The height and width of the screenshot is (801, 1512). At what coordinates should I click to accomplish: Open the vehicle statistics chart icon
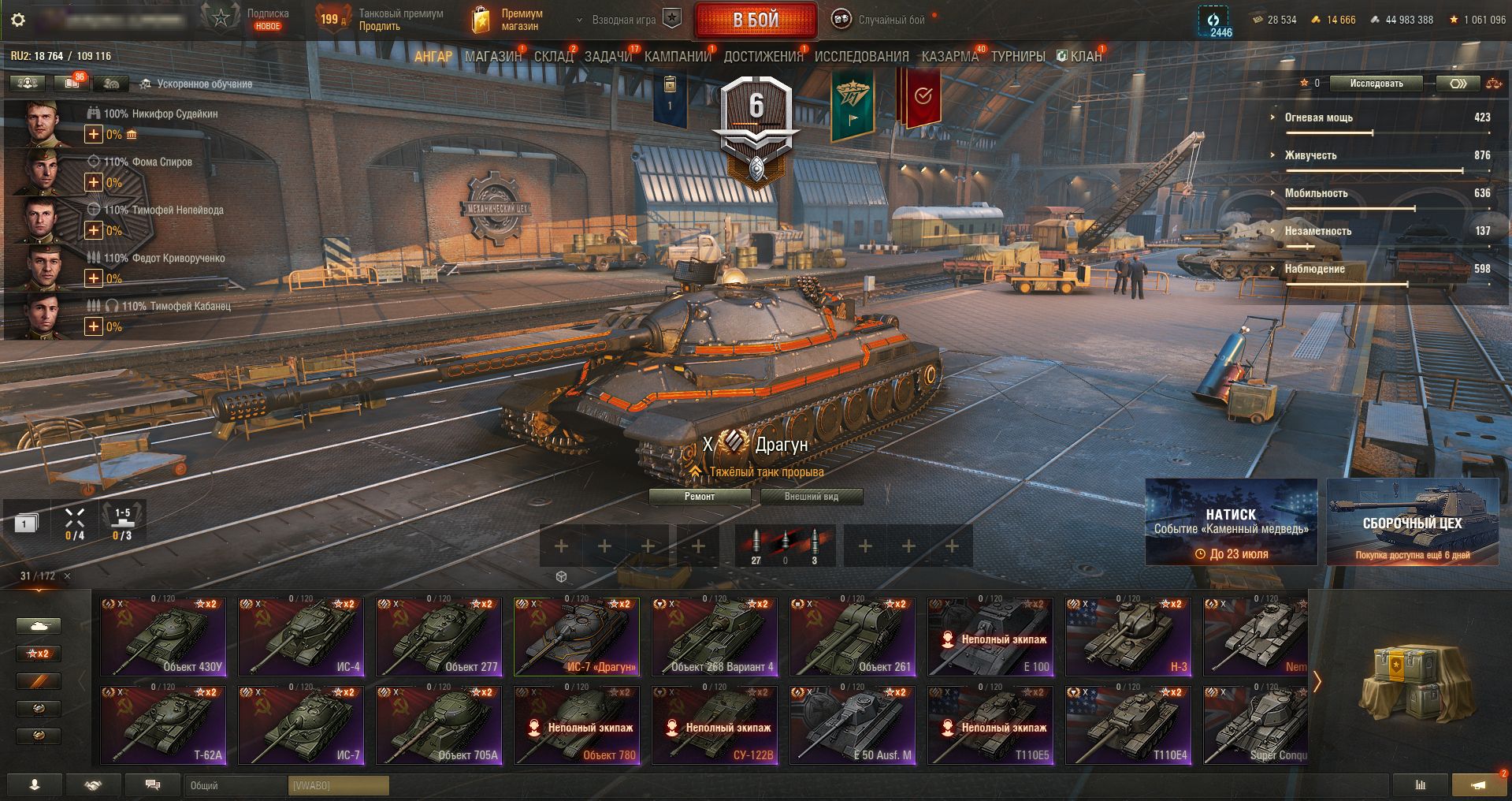click(1421, 785)
